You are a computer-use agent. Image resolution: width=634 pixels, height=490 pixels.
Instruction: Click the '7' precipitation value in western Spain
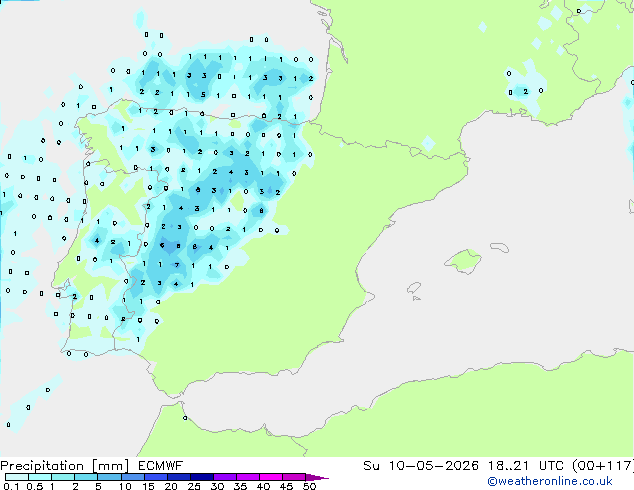coord(177,265)
